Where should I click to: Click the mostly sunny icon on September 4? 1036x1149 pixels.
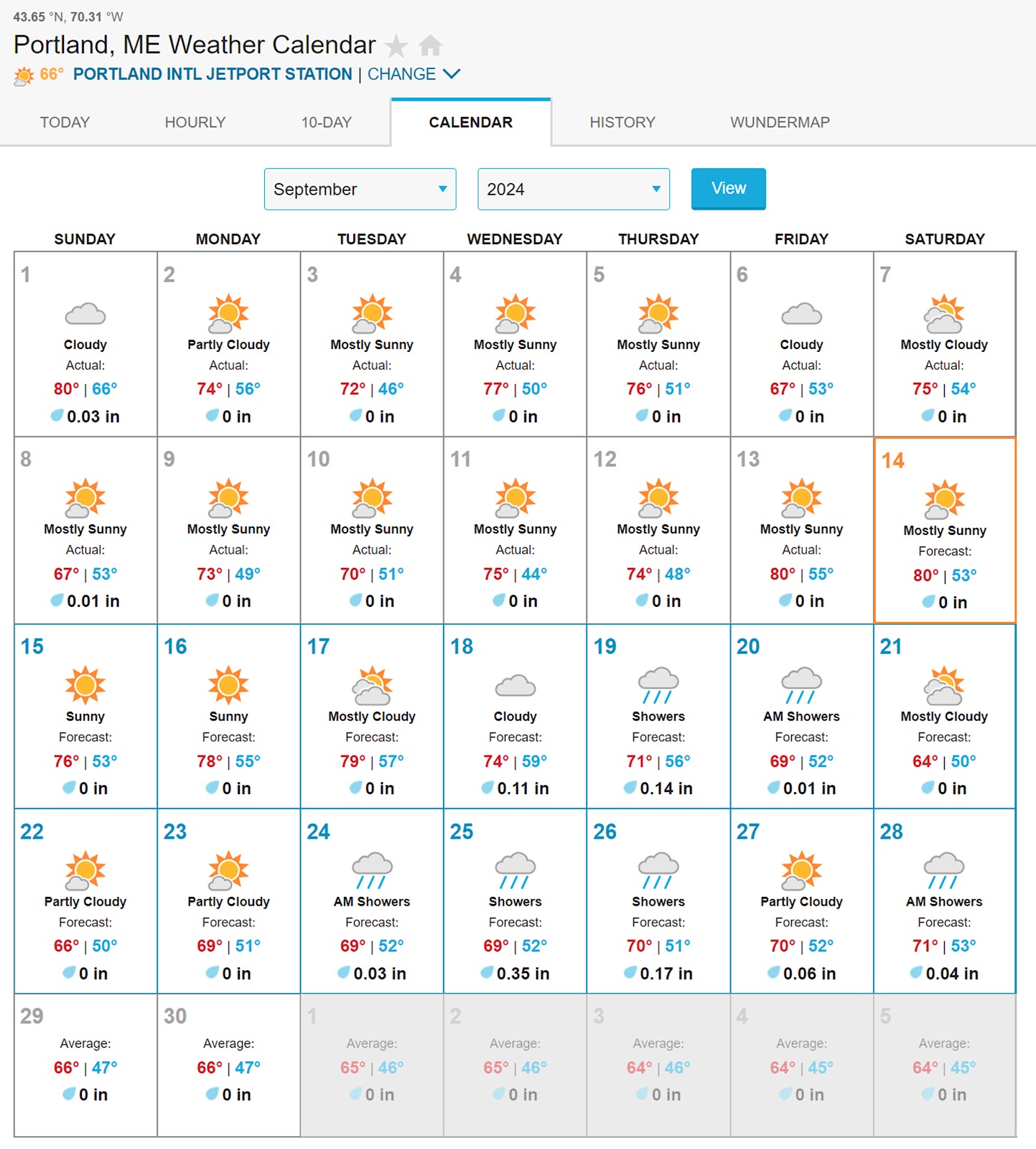coord(515,314)
